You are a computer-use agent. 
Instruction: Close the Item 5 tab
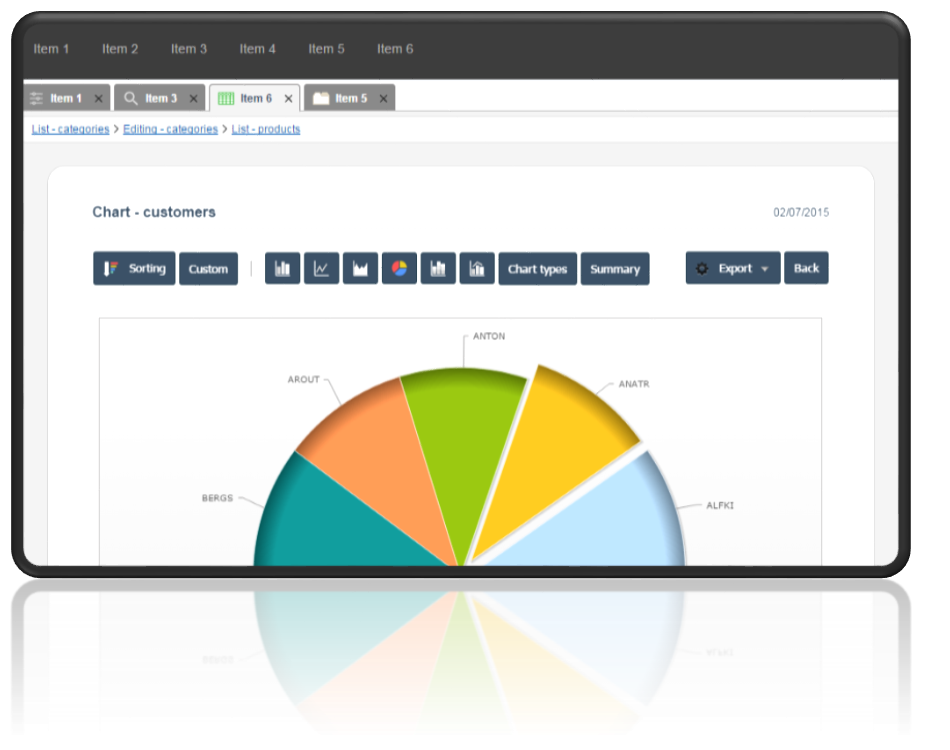click(384, 99)
